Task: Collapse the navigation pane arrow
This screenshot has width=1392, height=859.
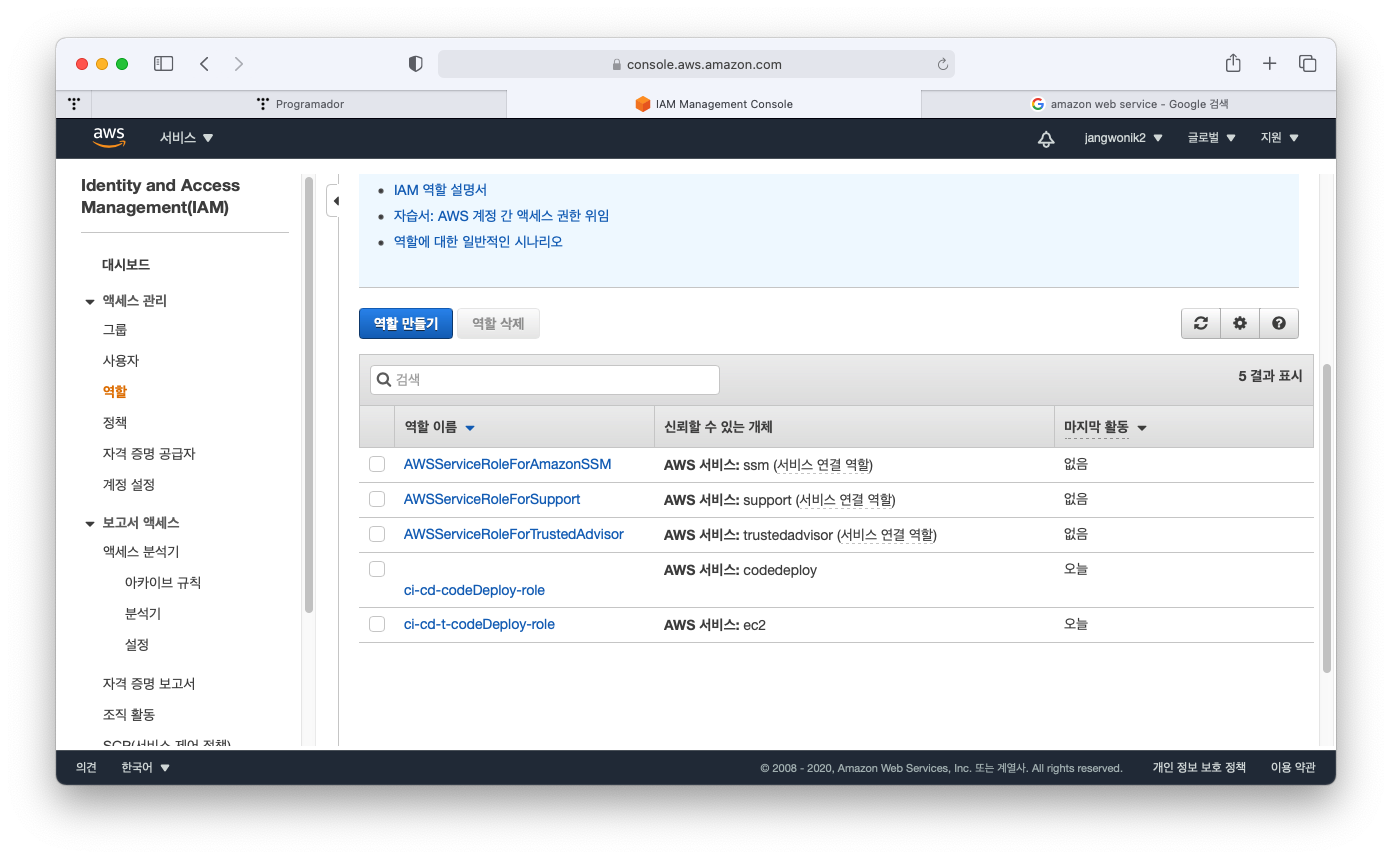Action: coord(336,201)
